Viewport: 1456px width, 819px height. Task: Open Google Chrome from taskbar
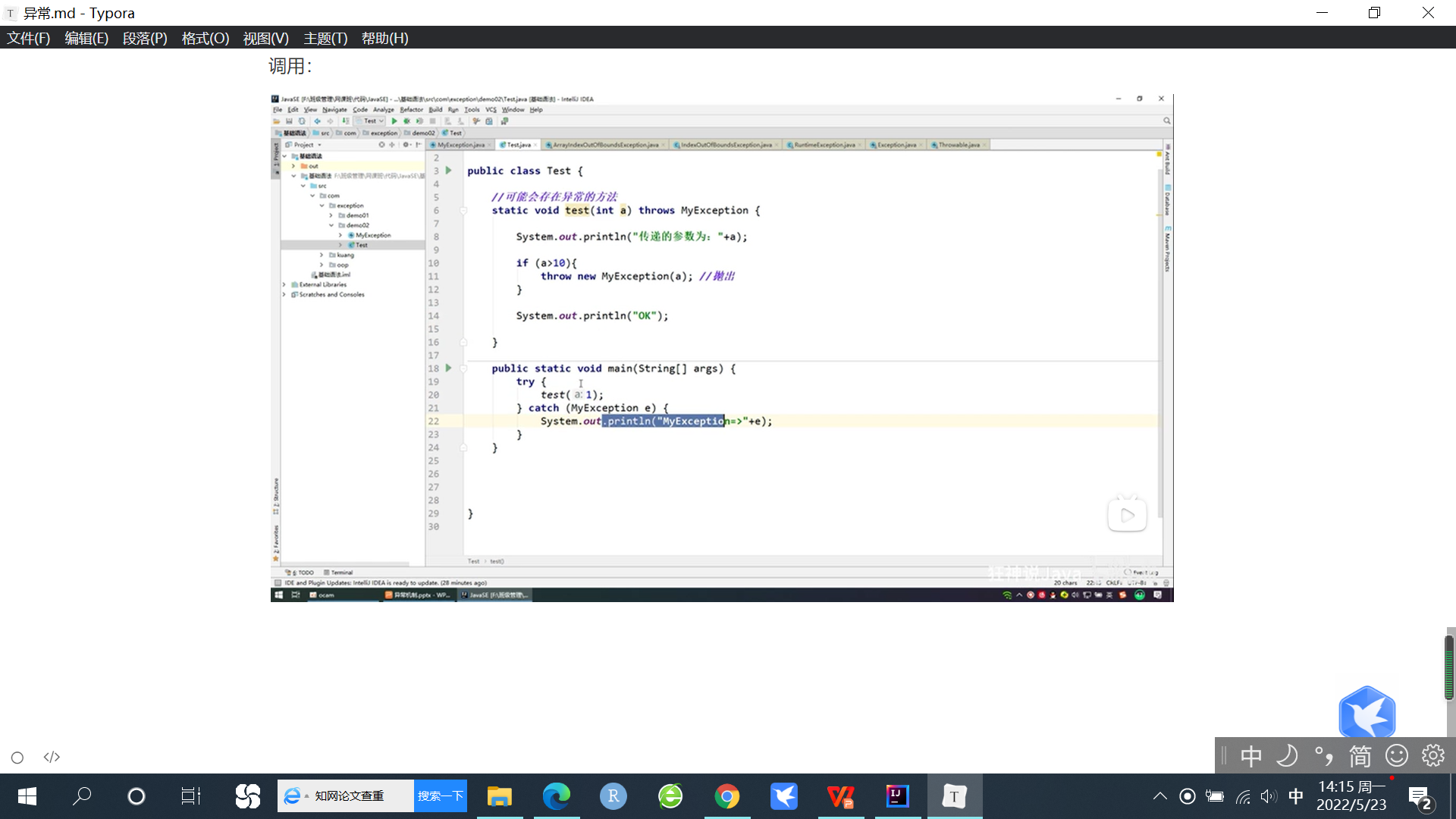[x=727, y=796]
